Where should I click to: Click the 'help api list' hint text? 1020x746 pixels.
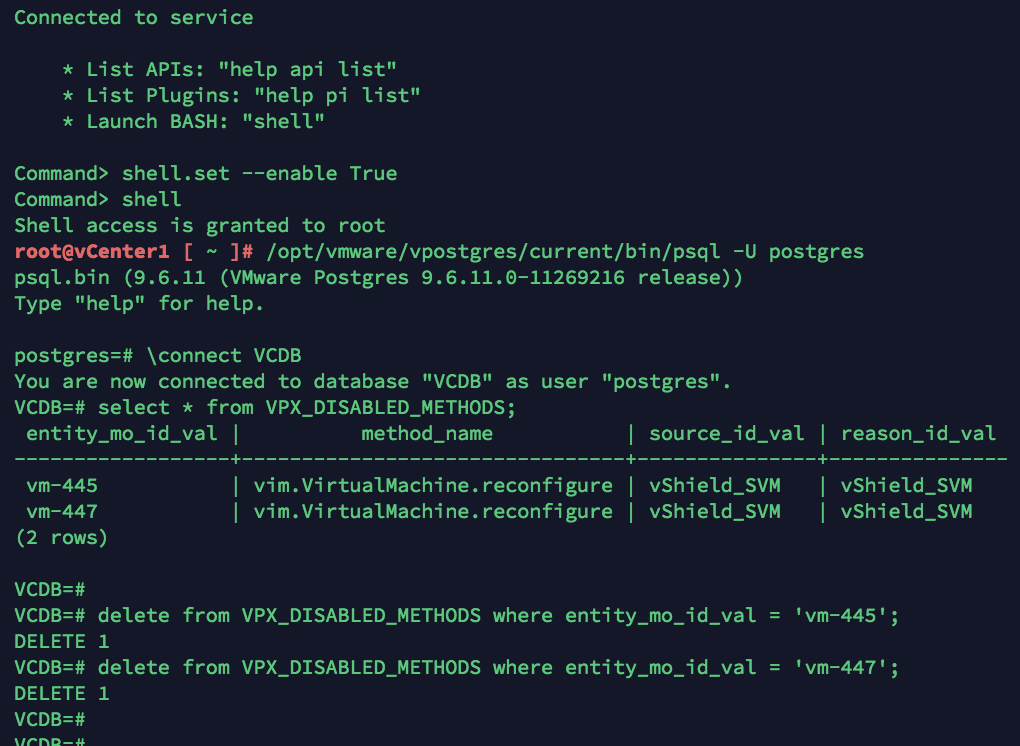[x=307, y=70]
